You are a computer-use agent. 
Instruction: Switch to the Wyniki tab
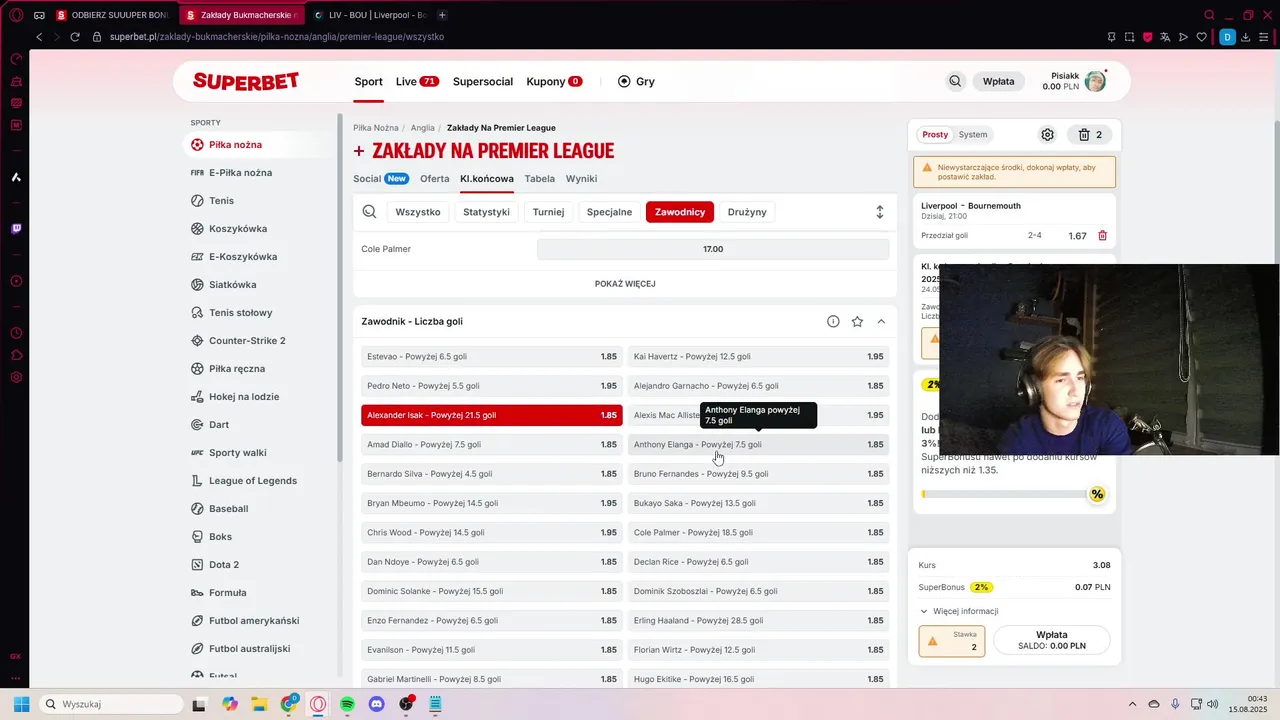(582, 179)
